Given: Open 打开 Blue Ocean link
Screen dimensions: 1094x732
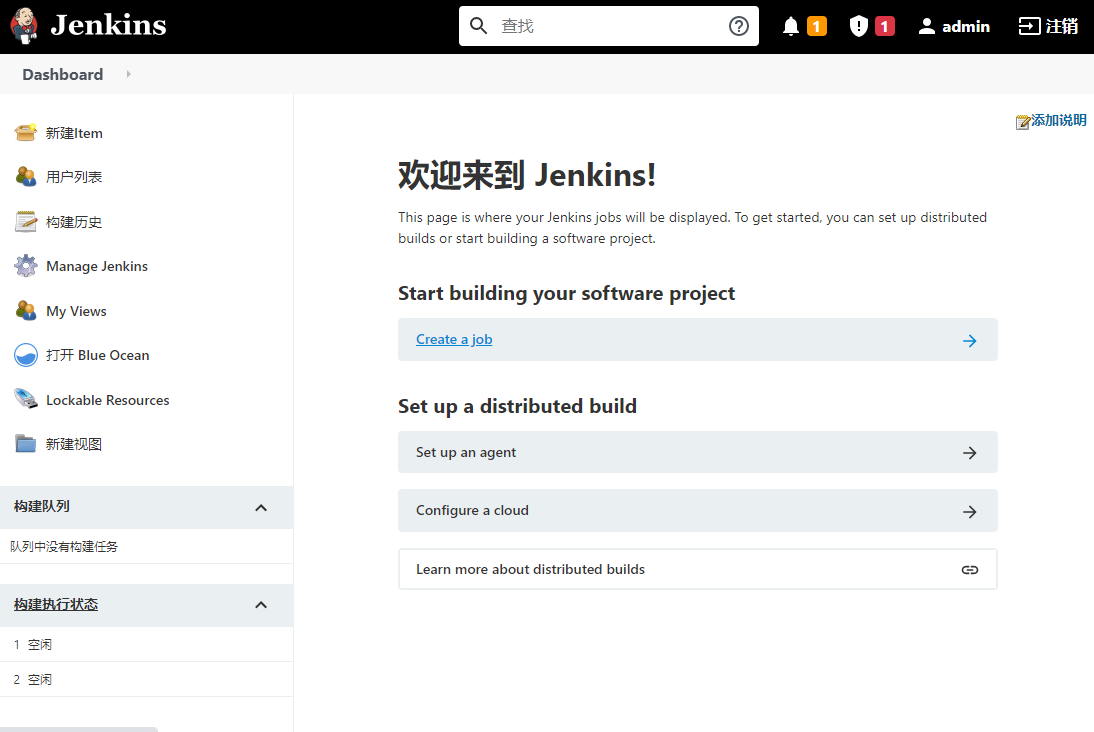Looking at the screenshot, I should pos(98,355).
